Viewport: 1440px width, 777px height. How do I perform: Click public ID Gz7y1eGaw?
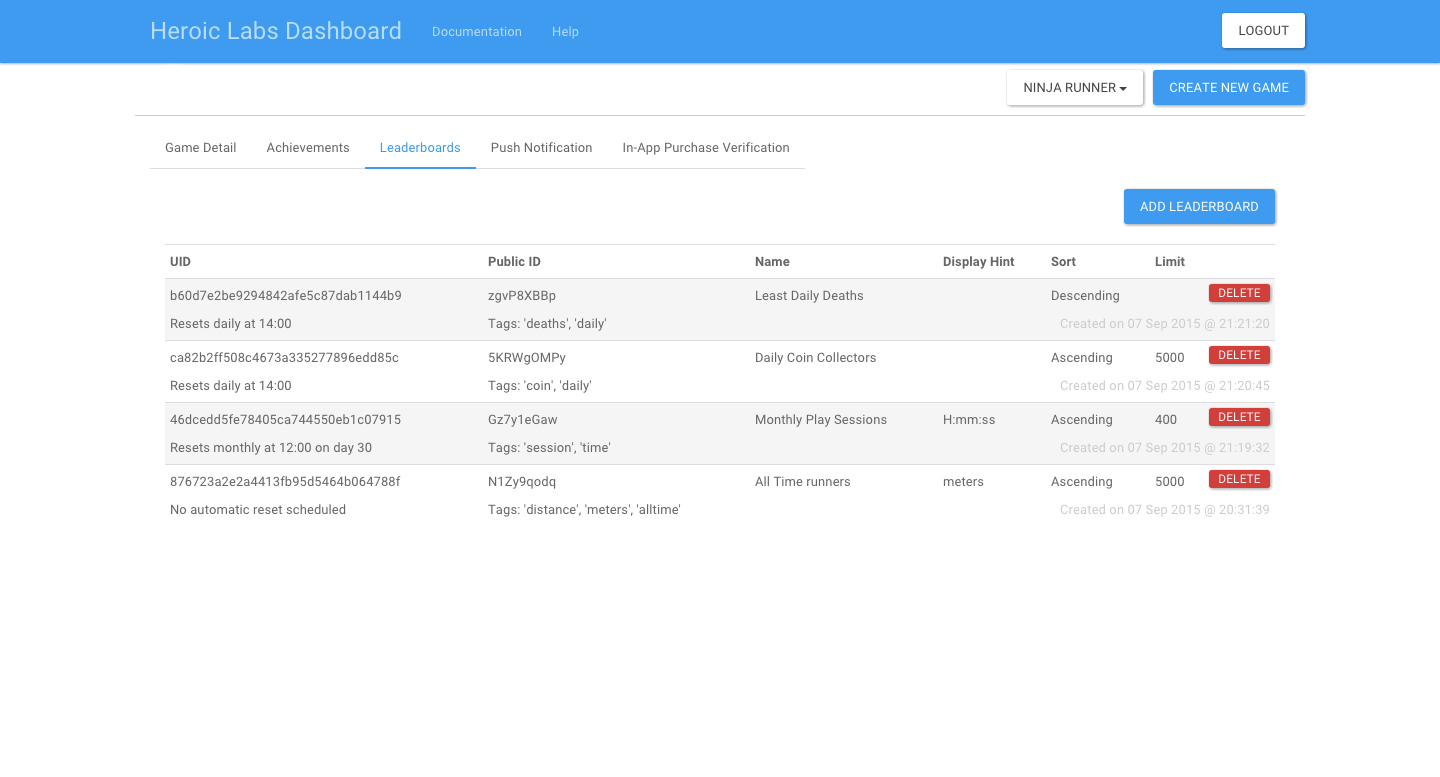(523, 420)
